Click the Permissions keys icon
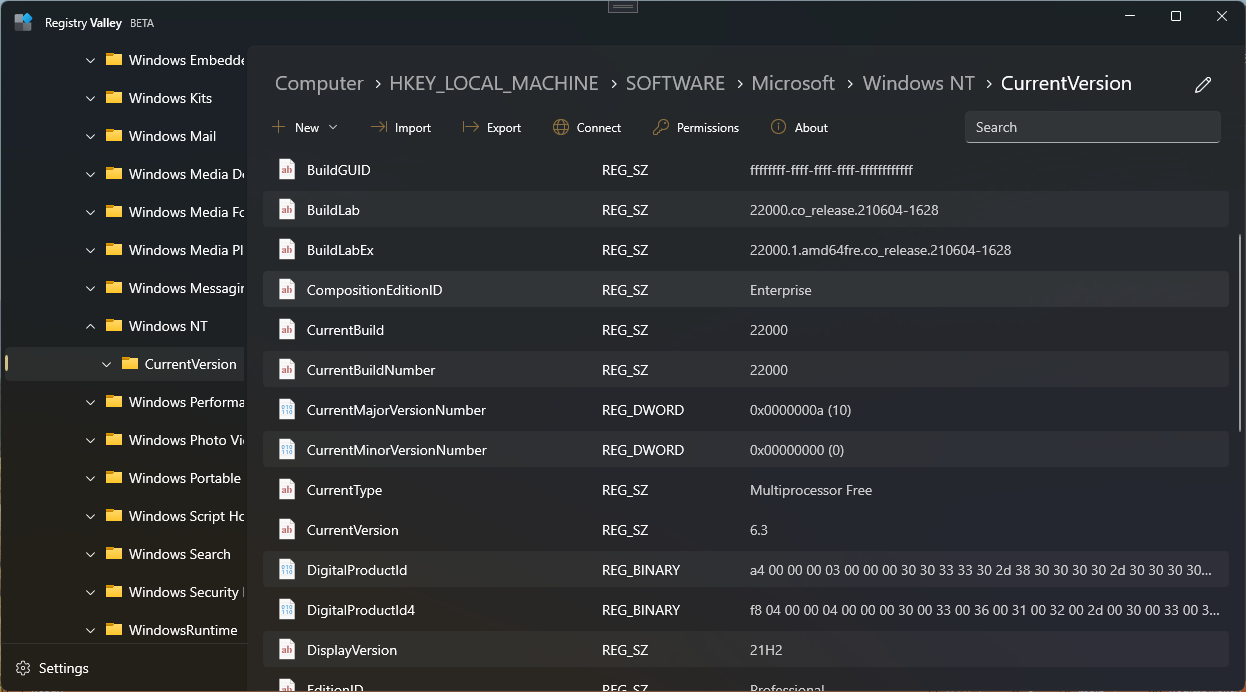 click(x=660, y=127)
